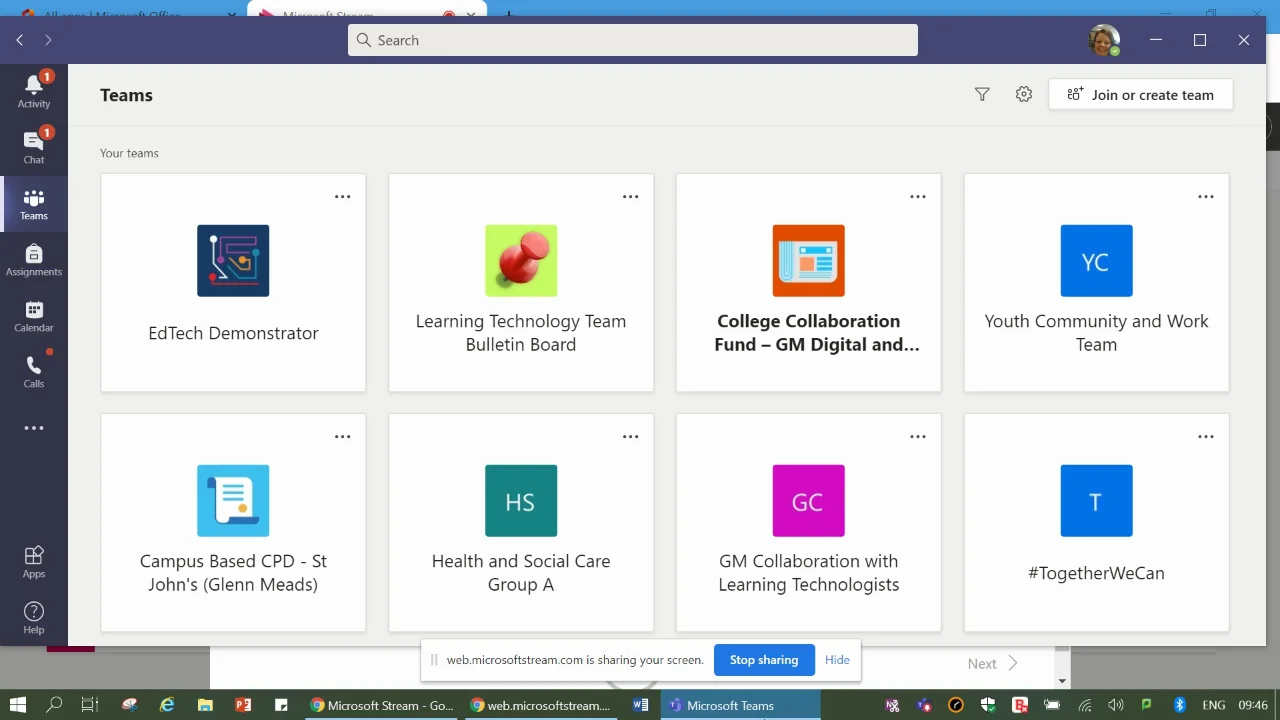Image resolution: width=1280 pixels, height=720 pixels.
Task: Open PowerPoint from the taskbar
Action: coord(243,705)
